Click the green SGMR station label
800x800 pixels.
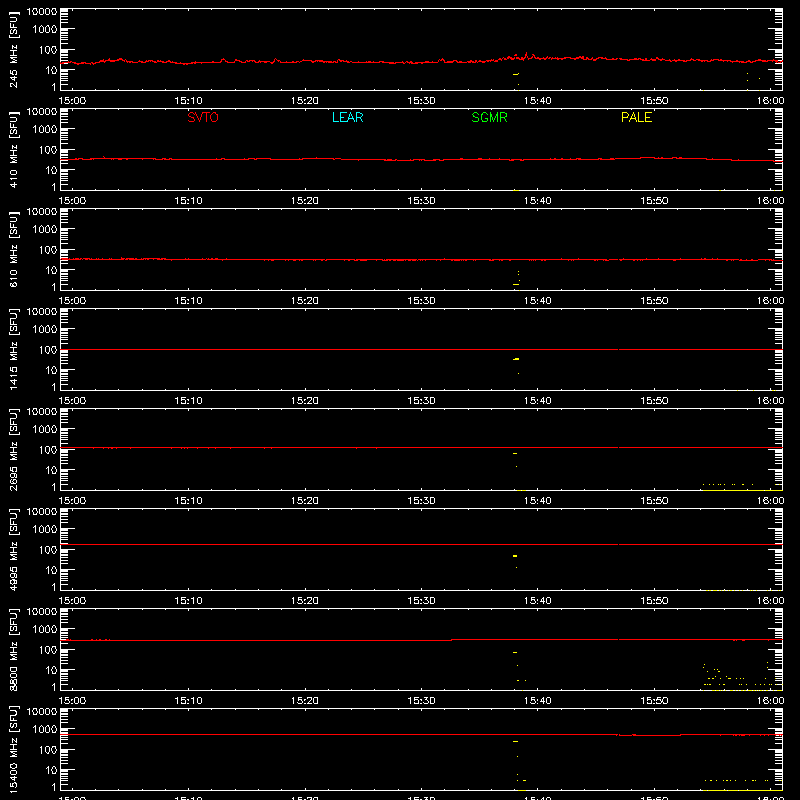coord(489,117)
